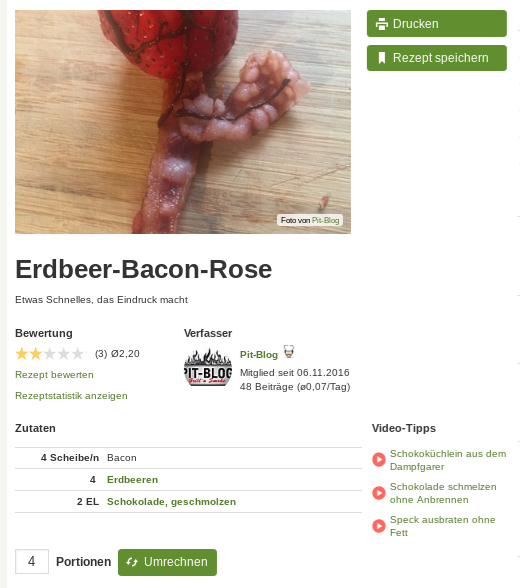Open the Schokolade, geschmolzen ingredient link
This screenshot has height=588, width=520.
tap(171, 502)
